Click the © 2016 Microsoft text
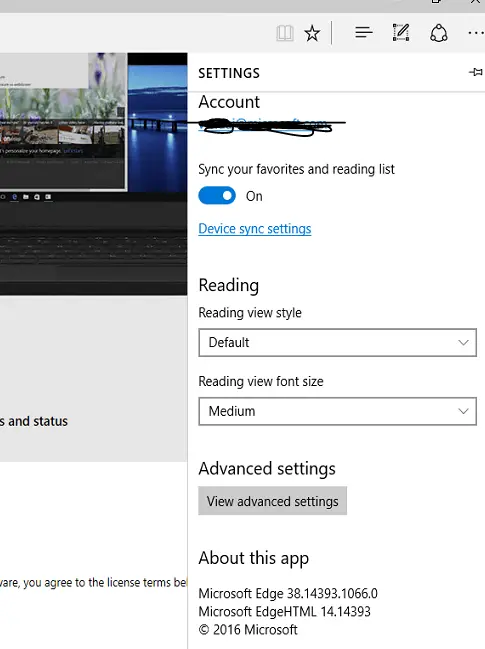485x649 pixels. (x=248, y=630)
